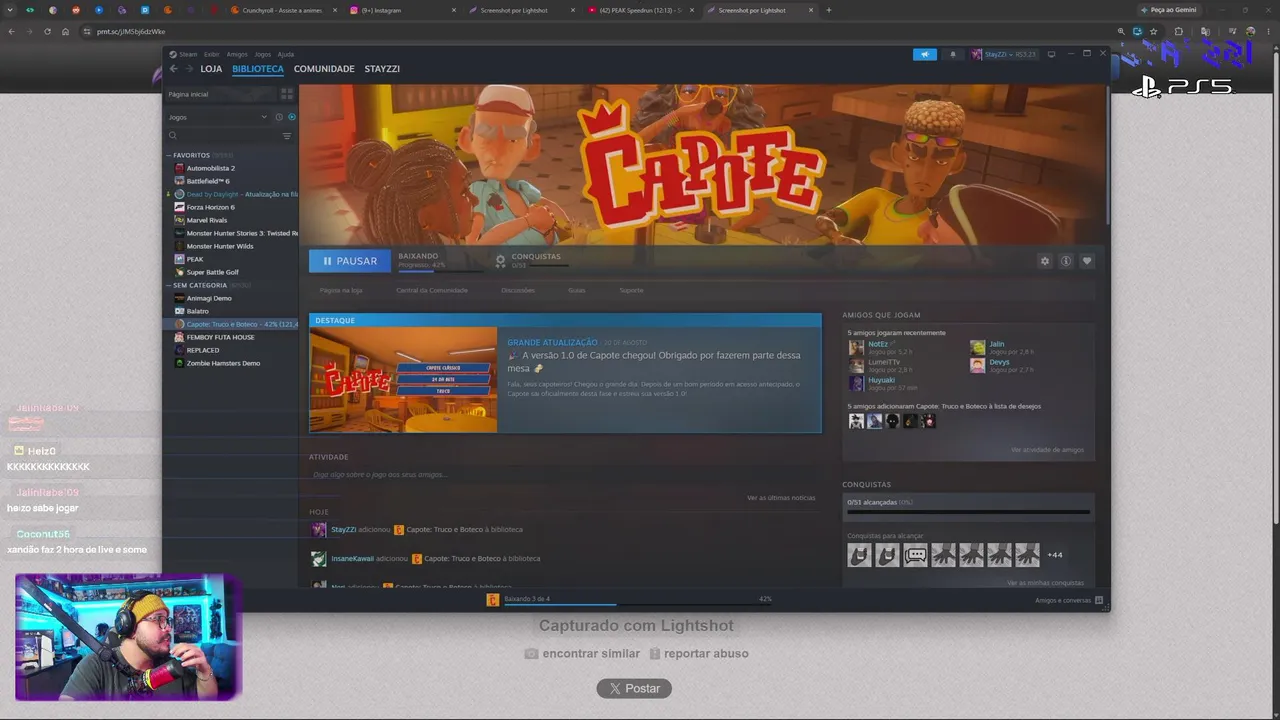Open Ver atividade de amigos link
This screenshot has height=720, width=1280.
click(1047, 450)
